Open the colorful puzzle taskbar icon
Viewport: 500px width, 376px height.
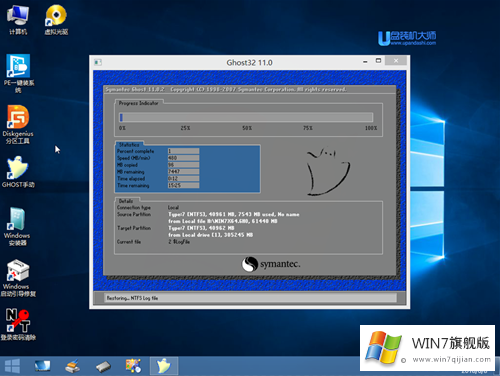(x=133, y=366)
